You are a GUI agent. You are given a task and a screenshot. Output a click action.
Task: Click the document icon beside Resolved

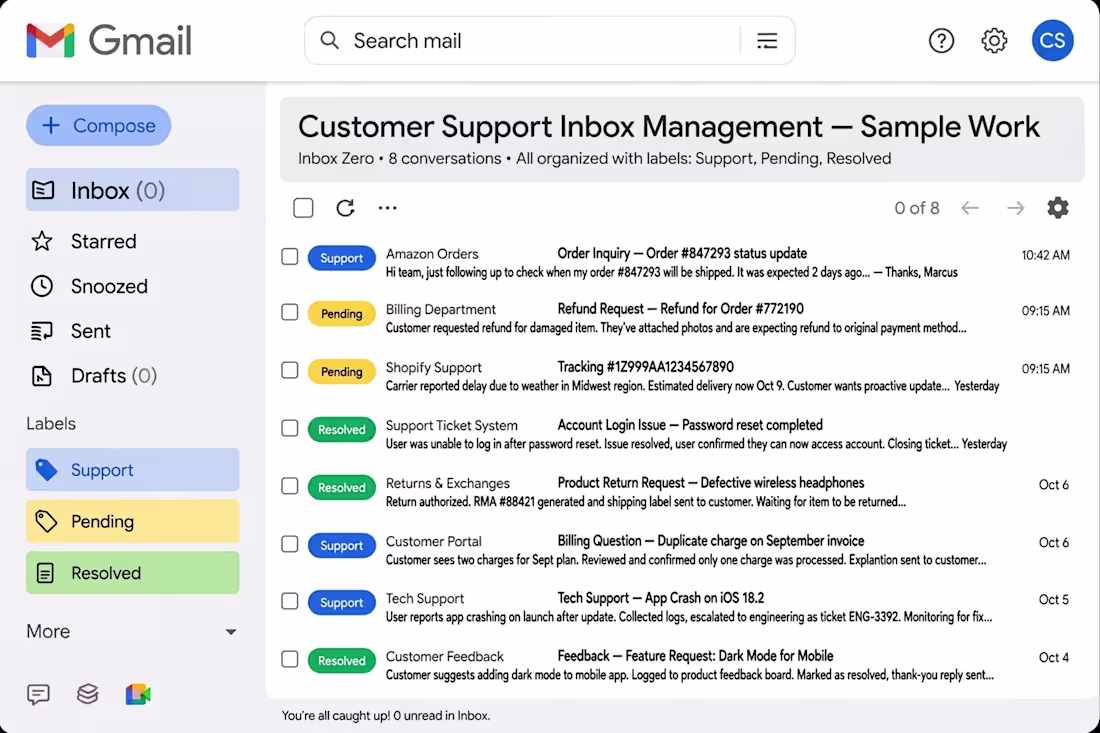point(45,573)
